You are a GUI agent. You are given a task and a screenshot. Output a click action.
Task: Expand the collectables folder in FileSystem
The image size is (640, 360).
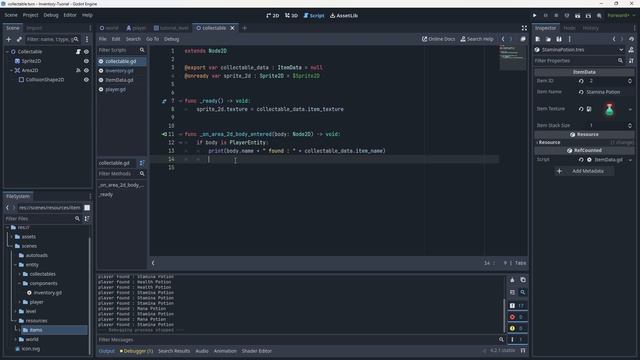(x=20, y=274)
